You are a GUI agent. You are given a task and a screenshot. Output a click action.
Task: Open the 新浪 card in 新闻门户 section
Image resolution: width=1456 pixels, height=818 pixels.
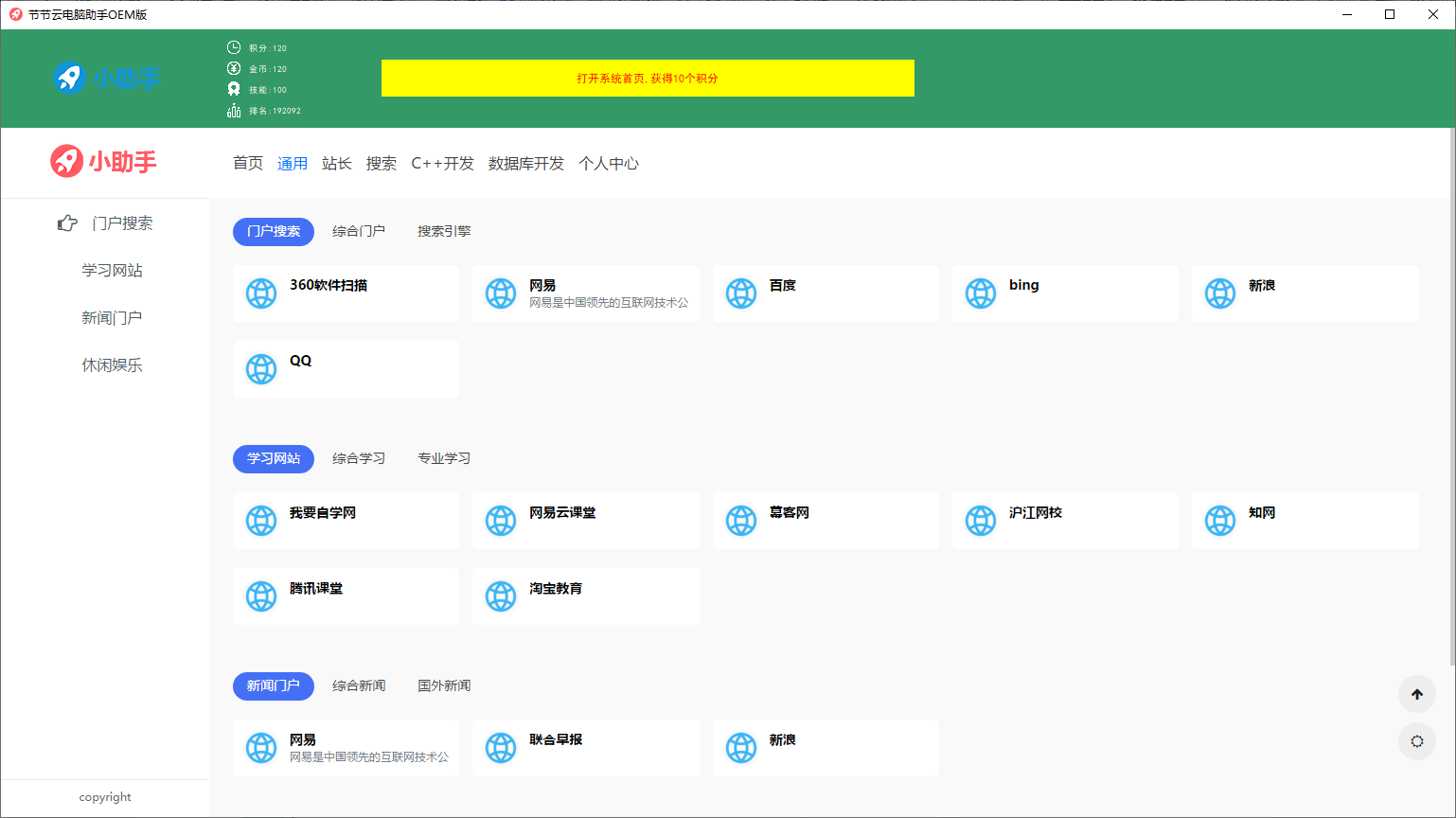coord(826,748)
